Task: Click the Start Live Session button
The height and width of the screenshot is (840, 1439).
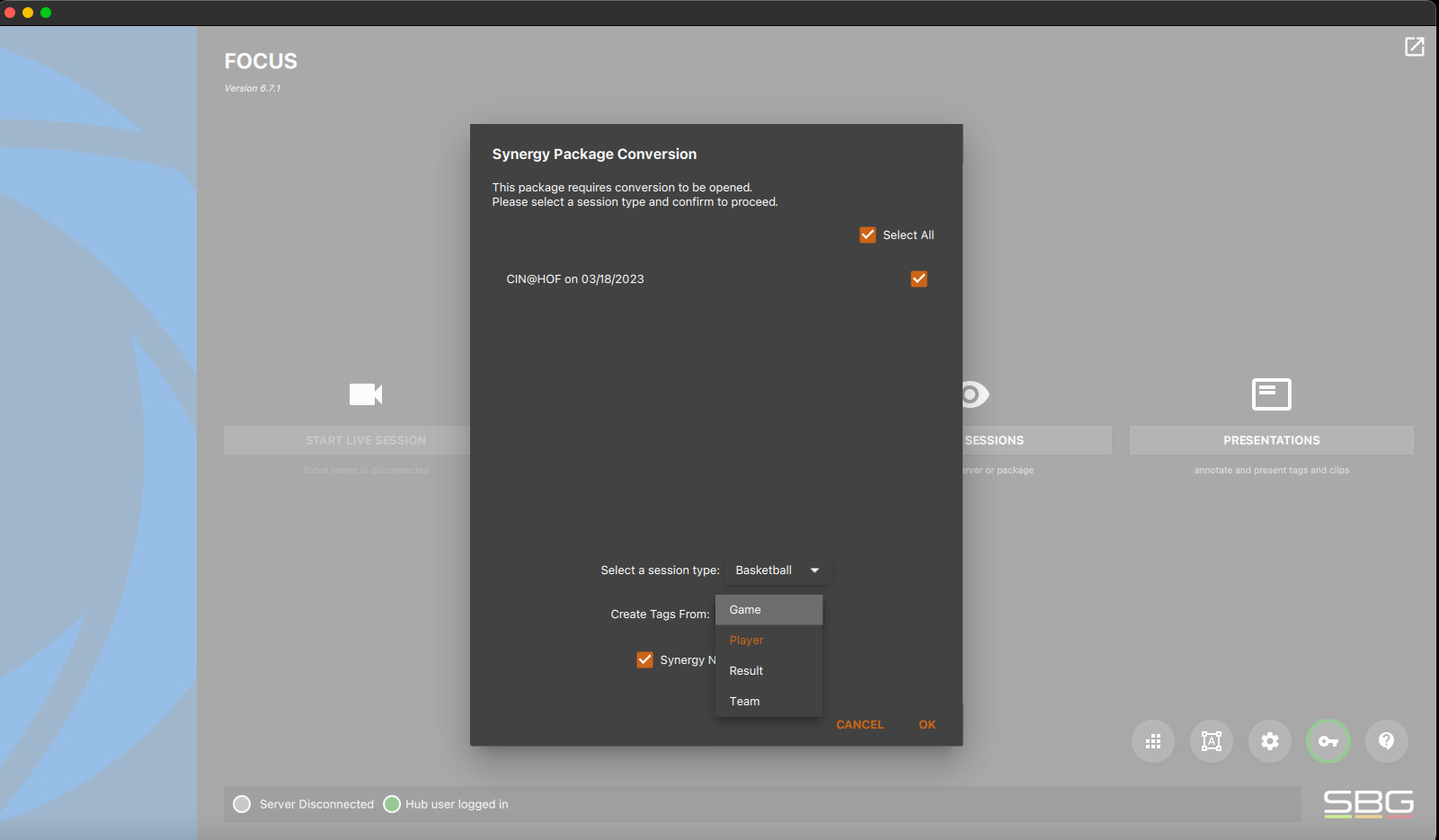Action: tap(347, 440)
